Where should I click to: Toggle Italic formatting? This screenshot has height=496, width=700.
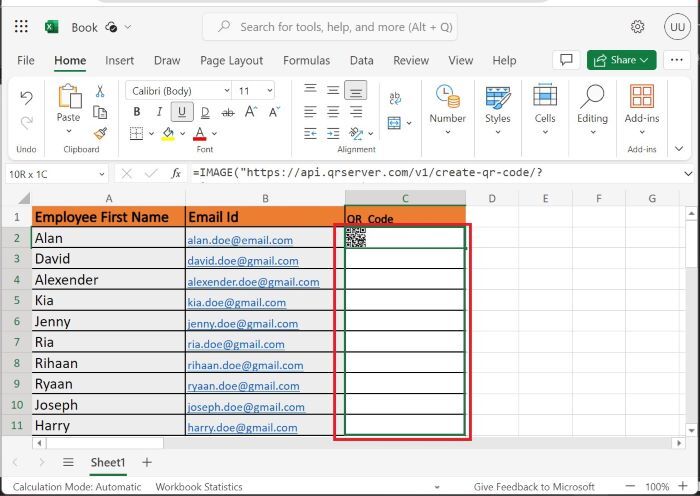159,112
